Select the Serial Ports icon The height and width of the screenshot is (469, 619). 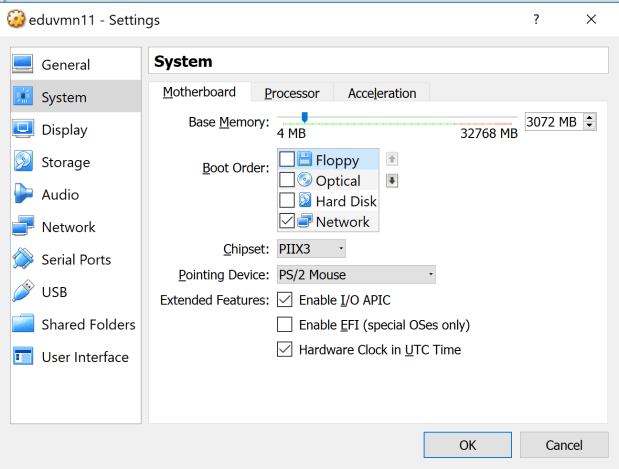[24, 260]
